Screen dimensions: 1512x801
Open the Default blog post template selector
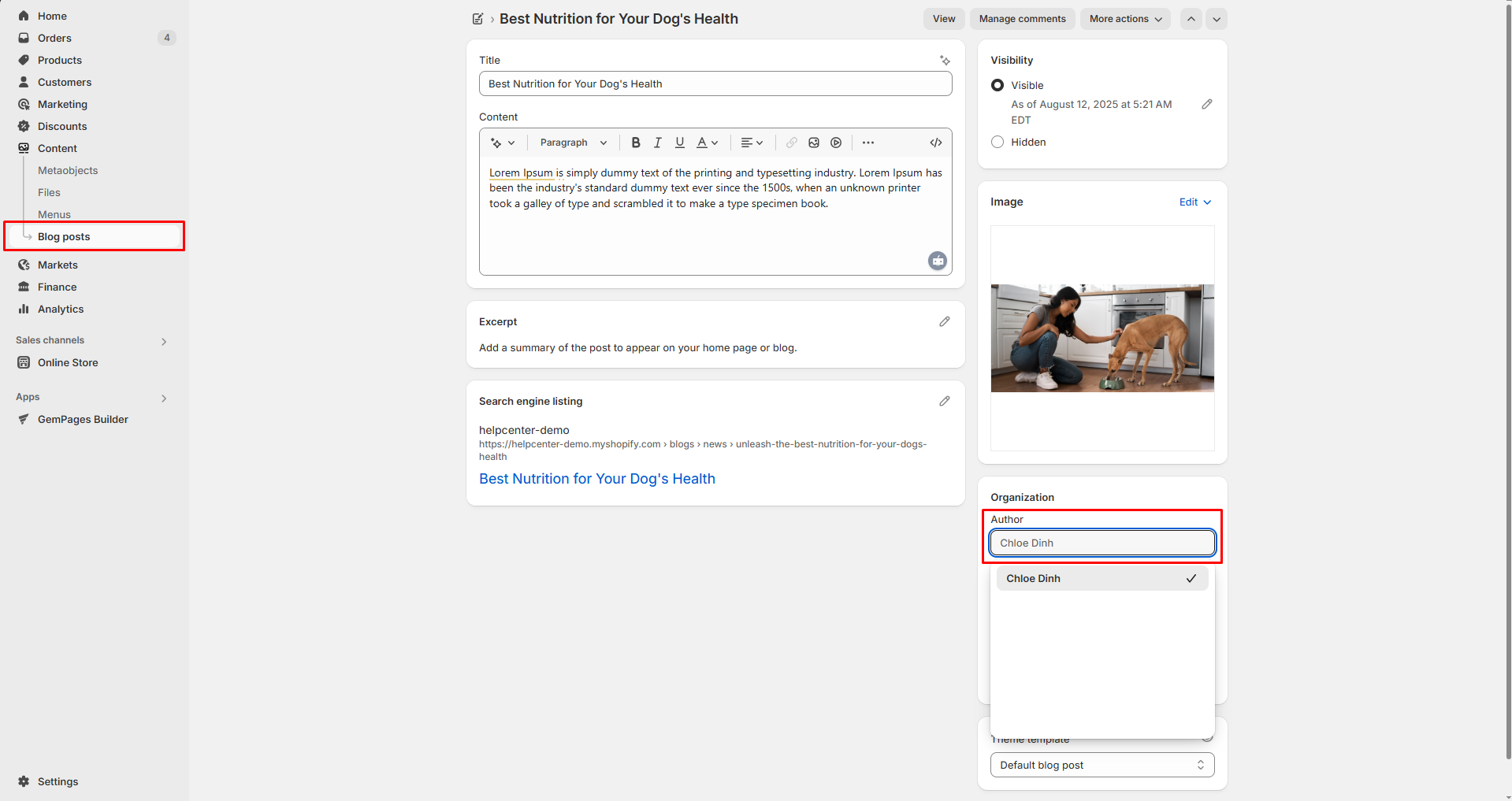pos(1101,765)
